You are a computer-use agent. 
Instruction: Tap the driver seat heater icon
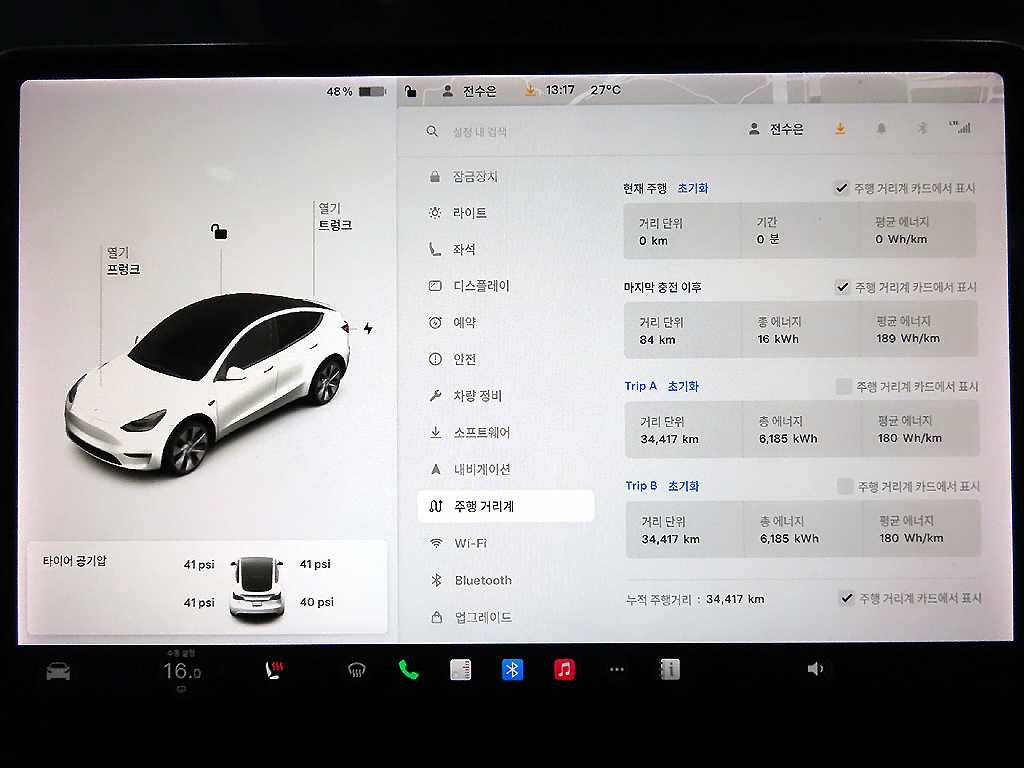274,669
